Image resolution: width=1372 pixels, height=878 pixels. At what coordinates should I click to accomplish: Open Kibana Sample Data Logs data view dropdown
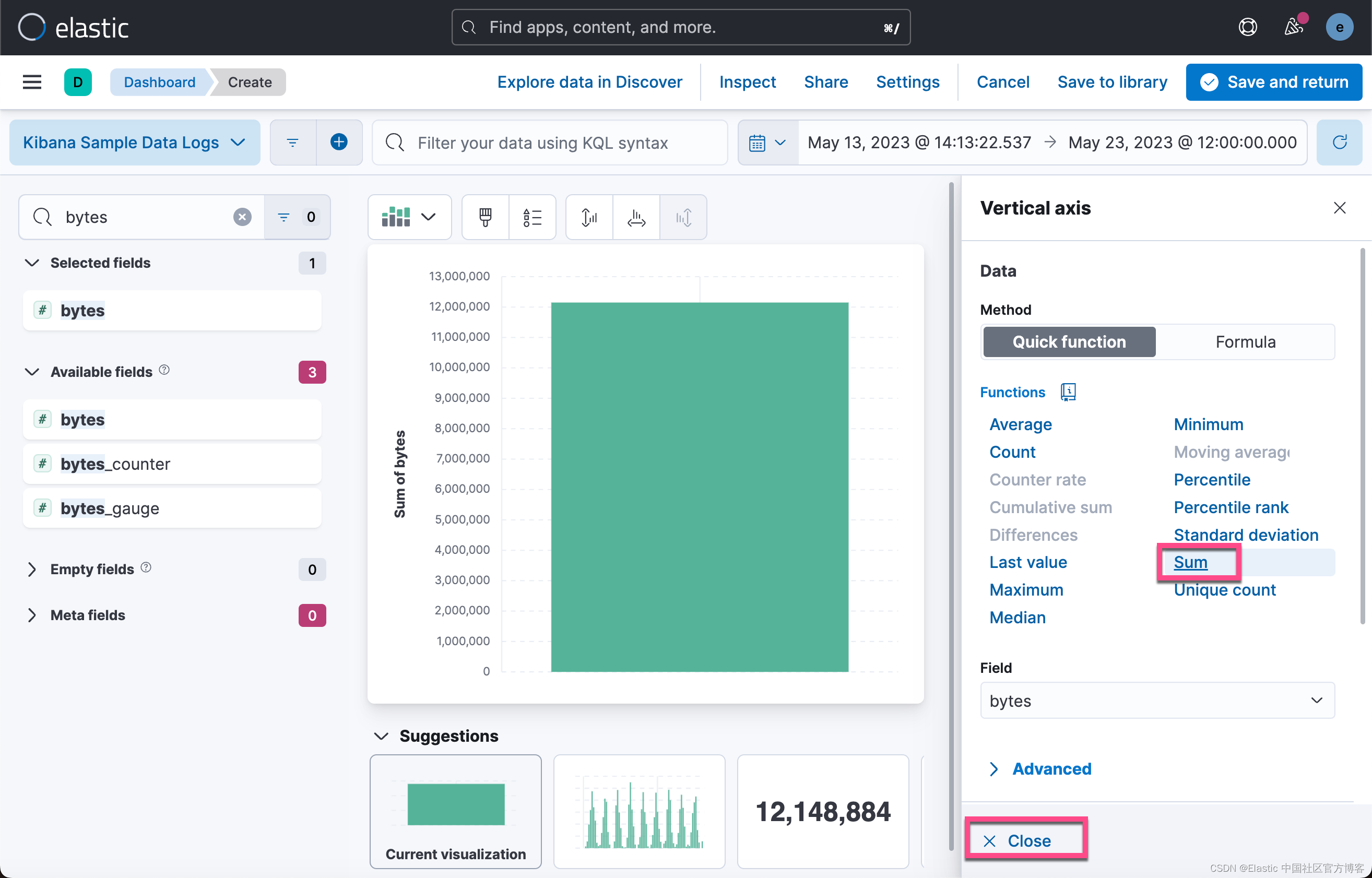pos(135,143)
